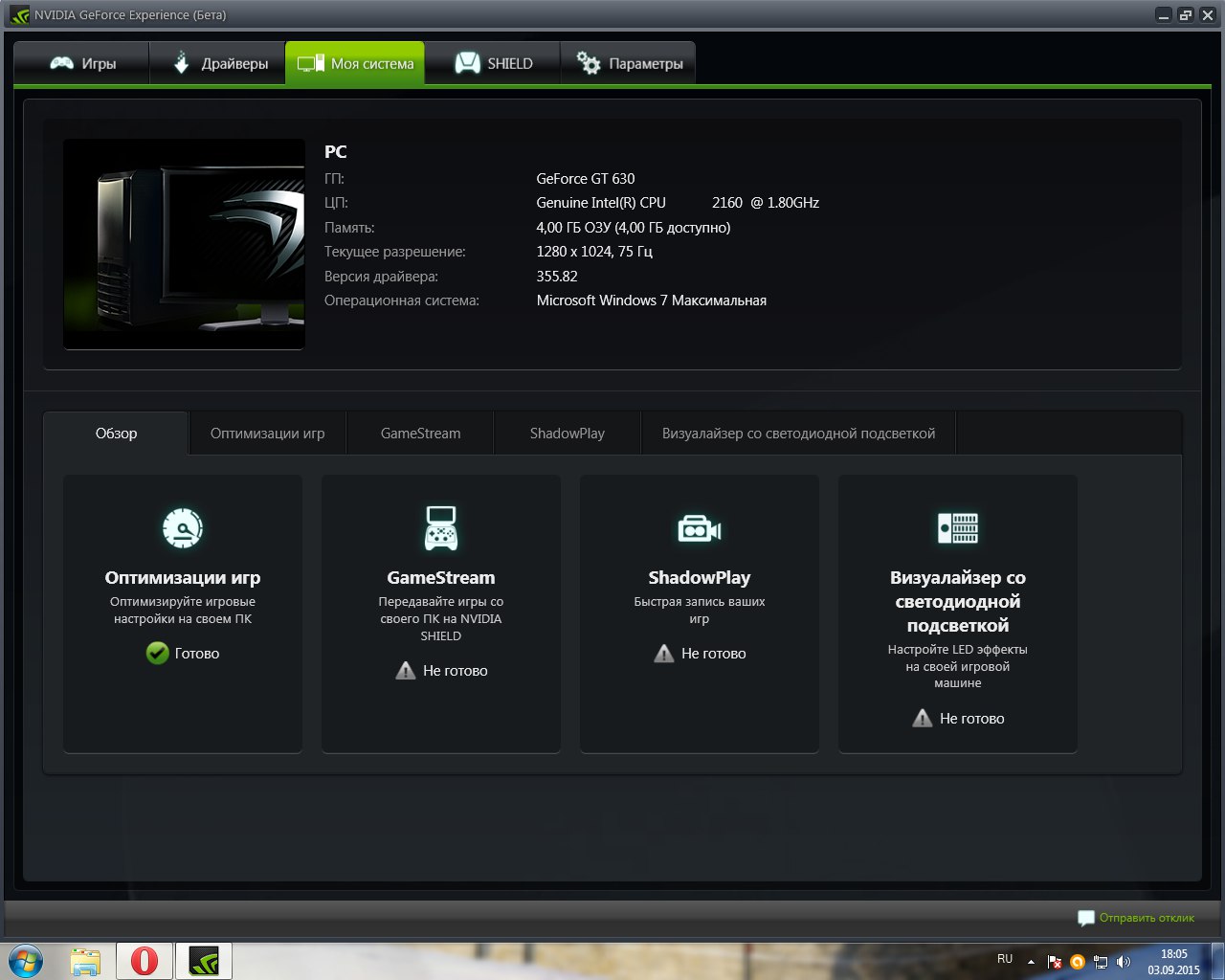Show hidden tray icons arrow

coord(1031,962)
